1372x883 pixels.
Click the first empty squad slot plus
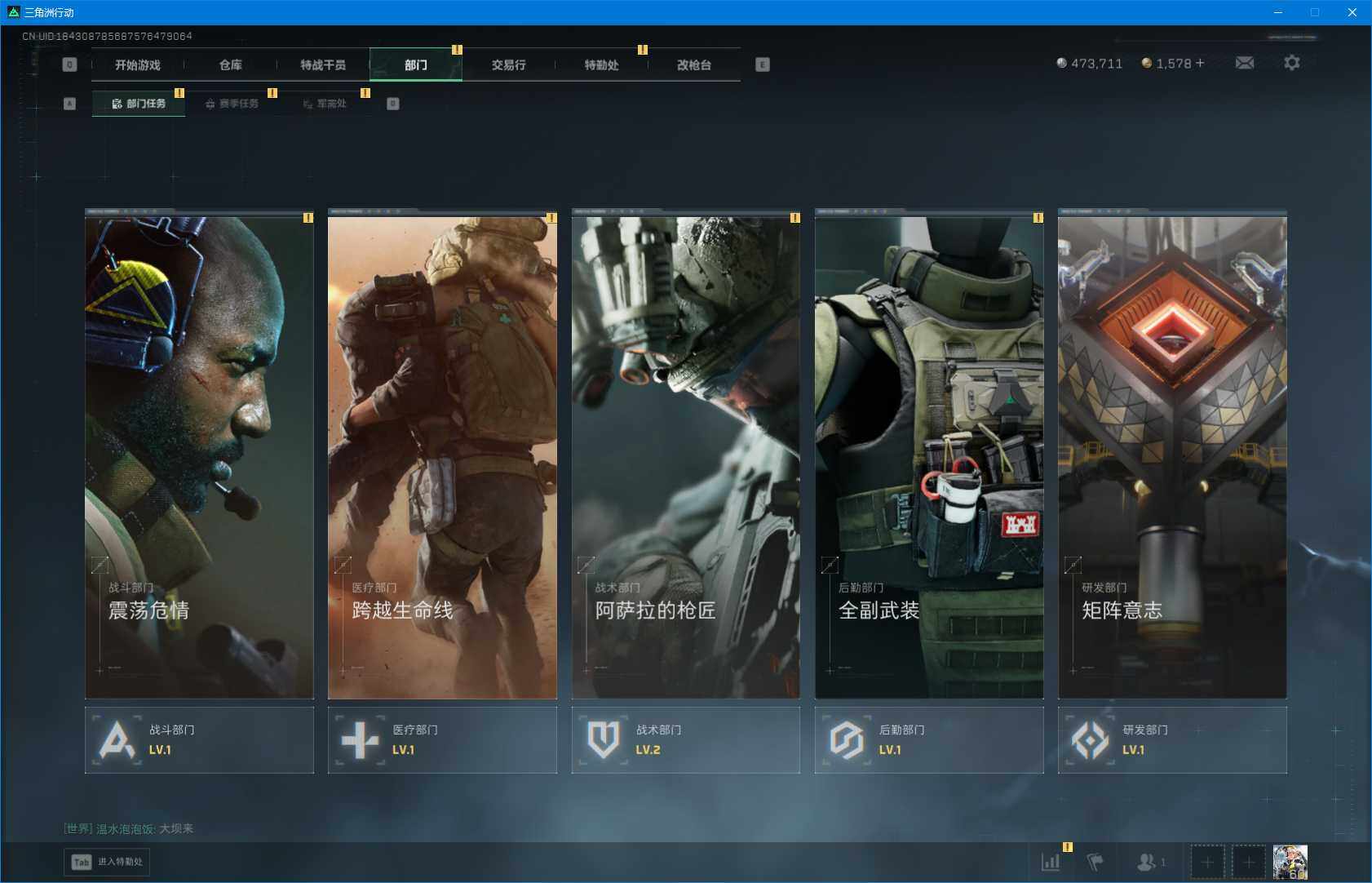click(x=1207, y=862)
